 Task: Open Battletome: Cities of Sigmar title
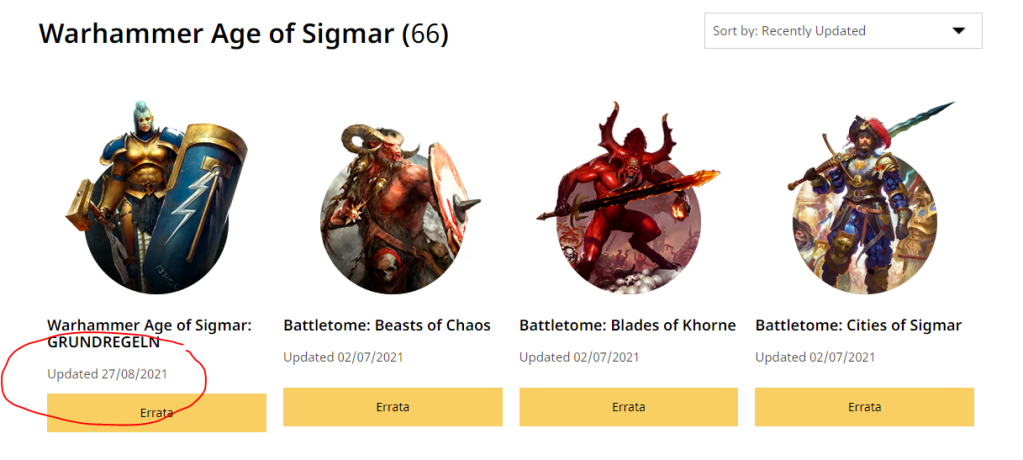858,325
